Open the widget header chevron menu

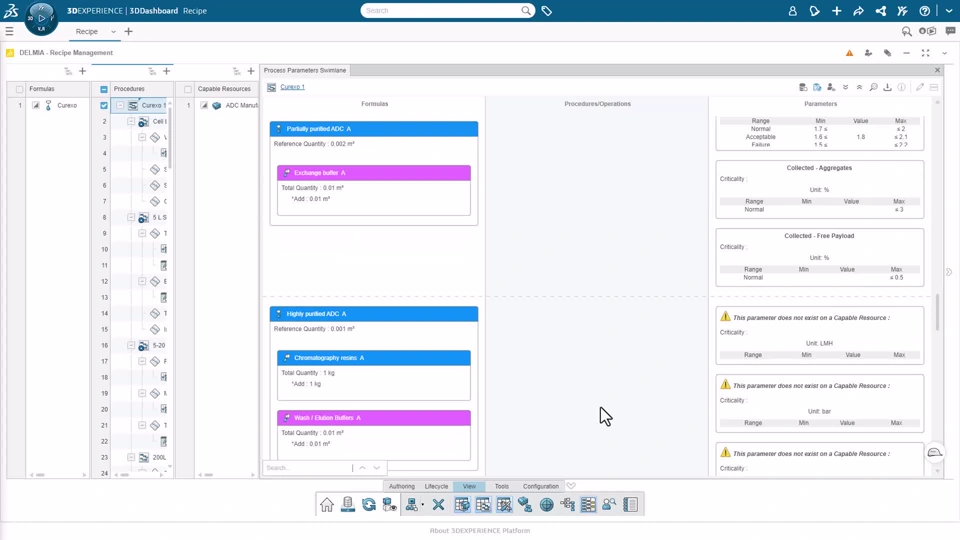click(945, 53)
